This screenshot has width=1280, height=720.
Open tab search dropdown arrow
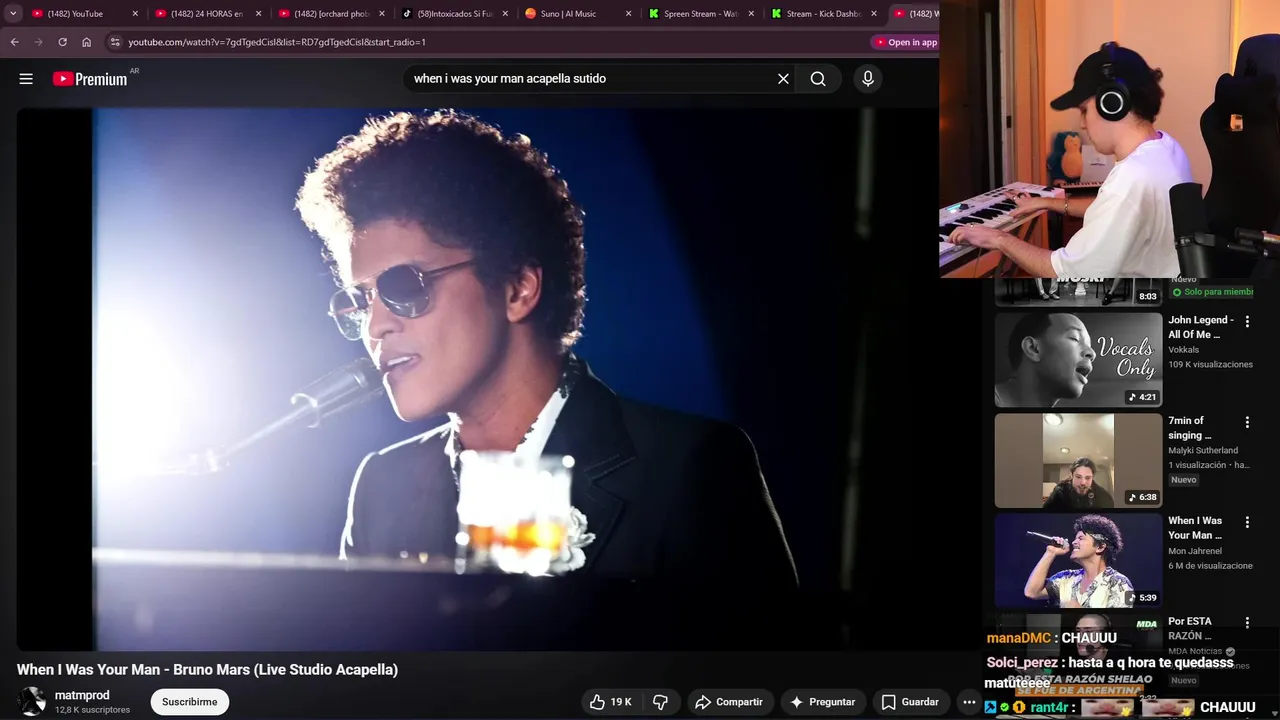tap(13, 14)
